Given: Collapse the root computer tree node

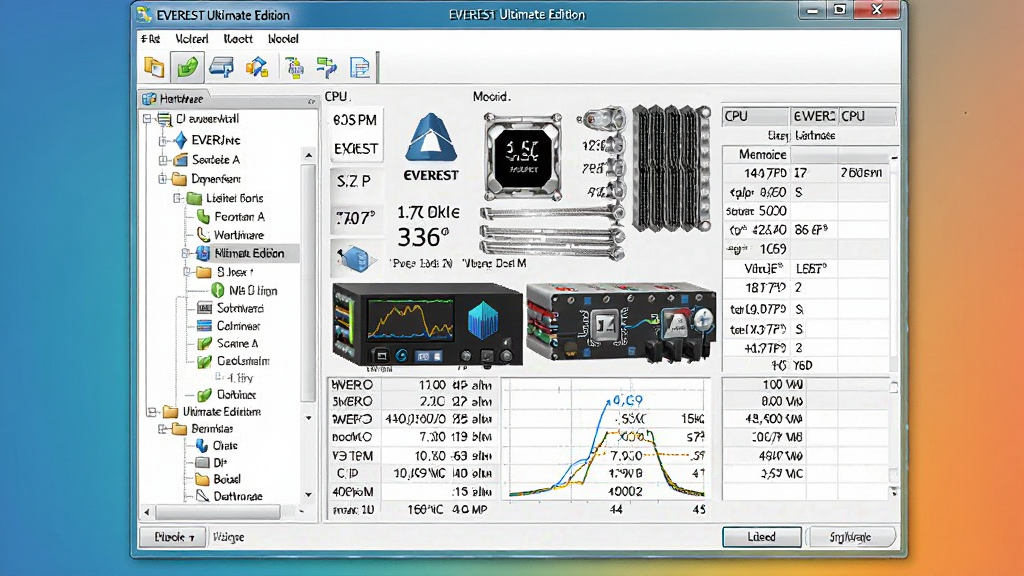Looking at the screenshot, I should [x=148, y=119].
